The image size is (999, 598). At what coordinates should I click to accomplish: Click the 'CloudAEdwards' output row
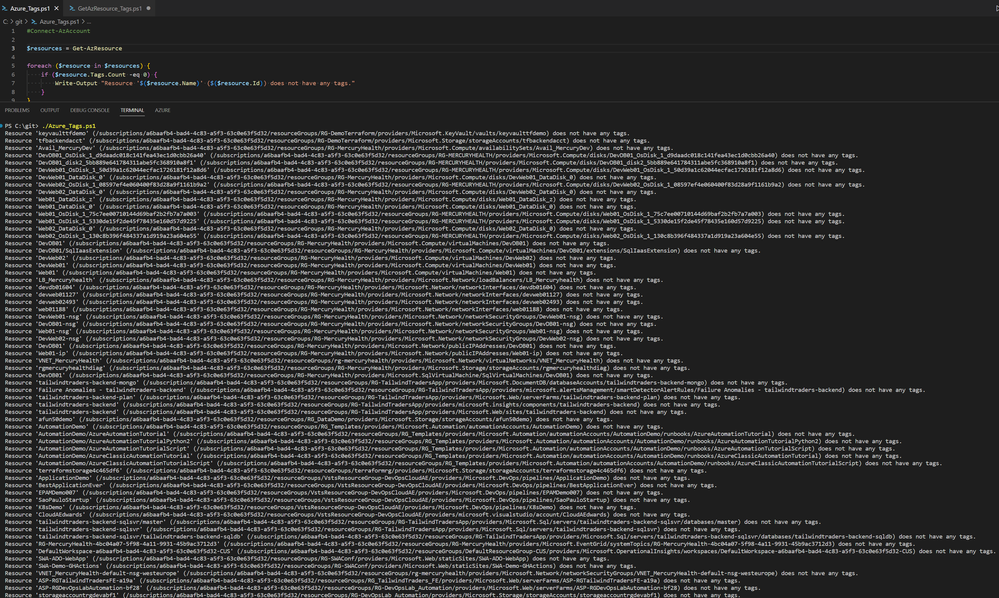[347, 515]
